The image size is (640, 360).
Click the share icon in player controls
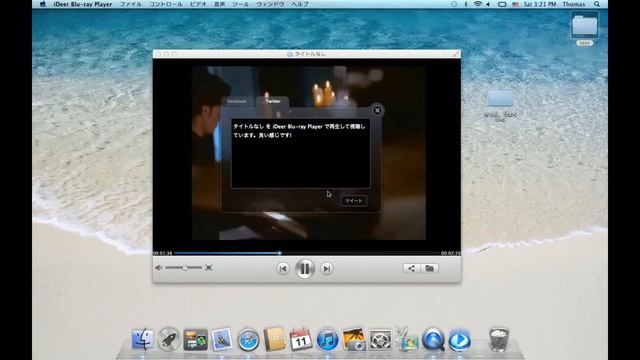pyautogui.click(x=411, y=268)
